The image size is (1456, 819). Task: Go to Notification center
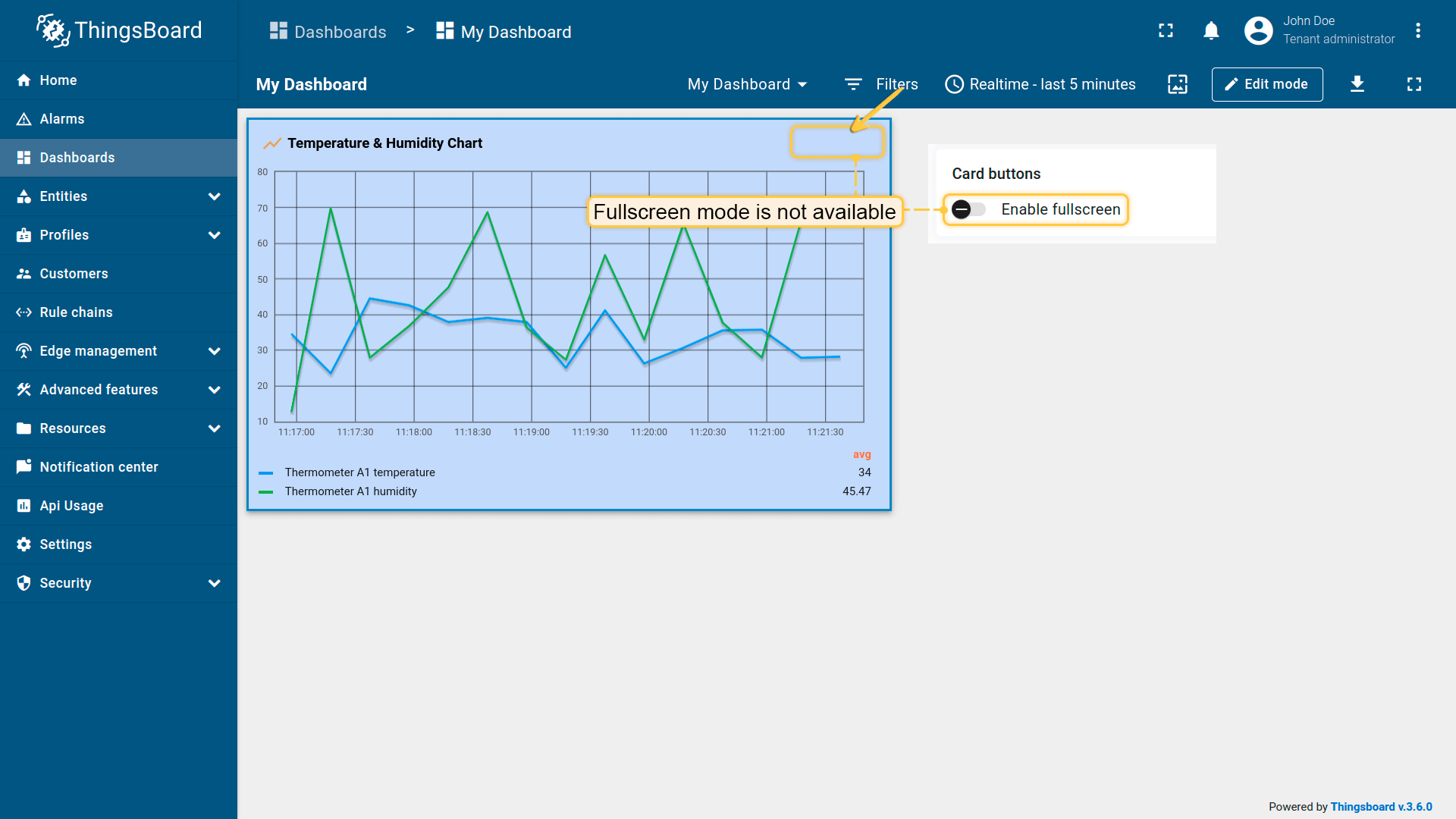coord(99,467)
